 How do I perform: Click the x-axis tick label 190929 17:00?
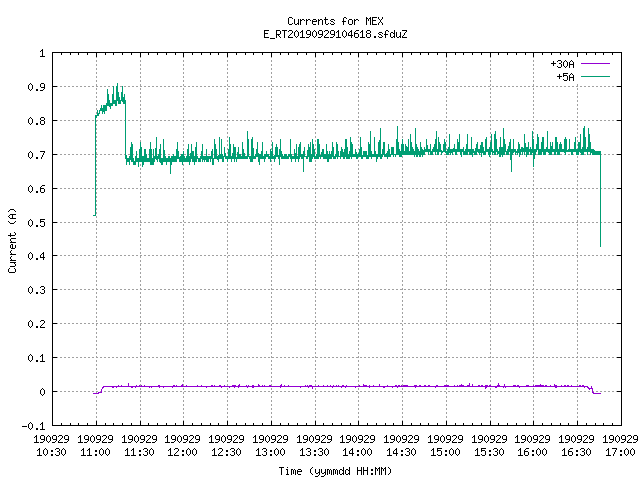tap(620, 446)
